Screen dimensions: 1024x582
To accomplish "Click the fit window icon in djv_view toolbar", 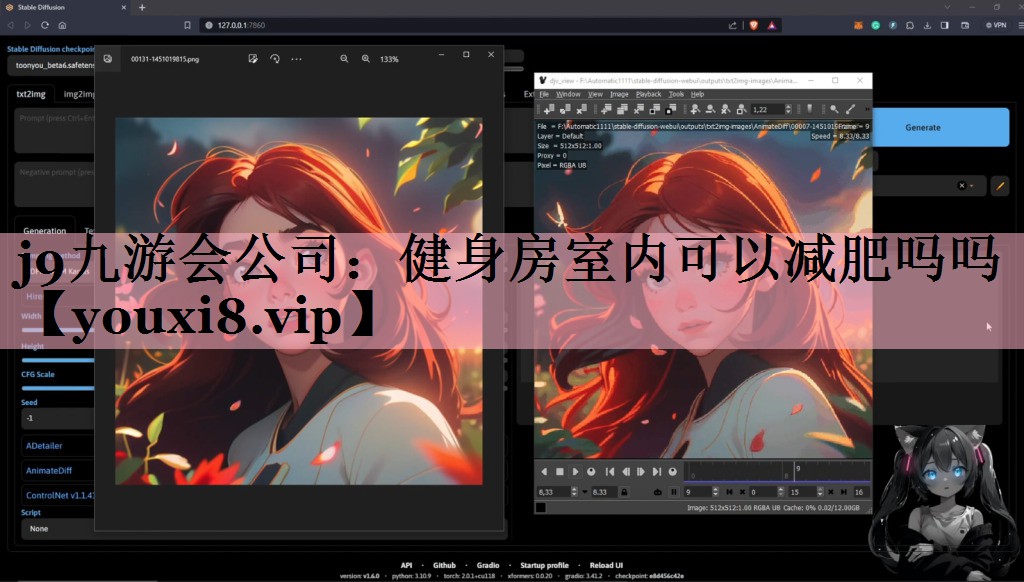I will click(x=654, y=109).
